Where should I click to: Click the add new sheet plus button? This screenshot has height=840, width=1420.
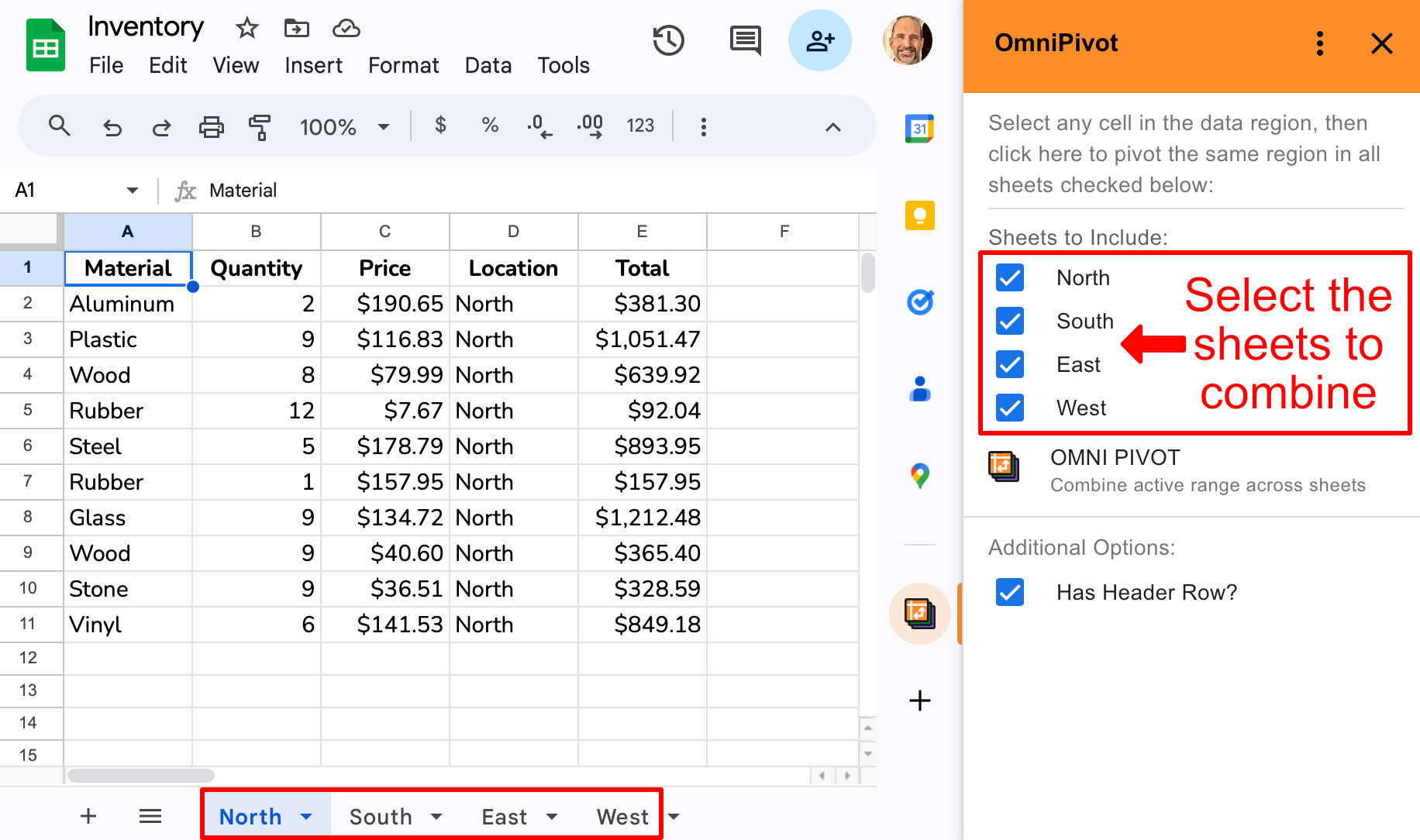(88, 816)
